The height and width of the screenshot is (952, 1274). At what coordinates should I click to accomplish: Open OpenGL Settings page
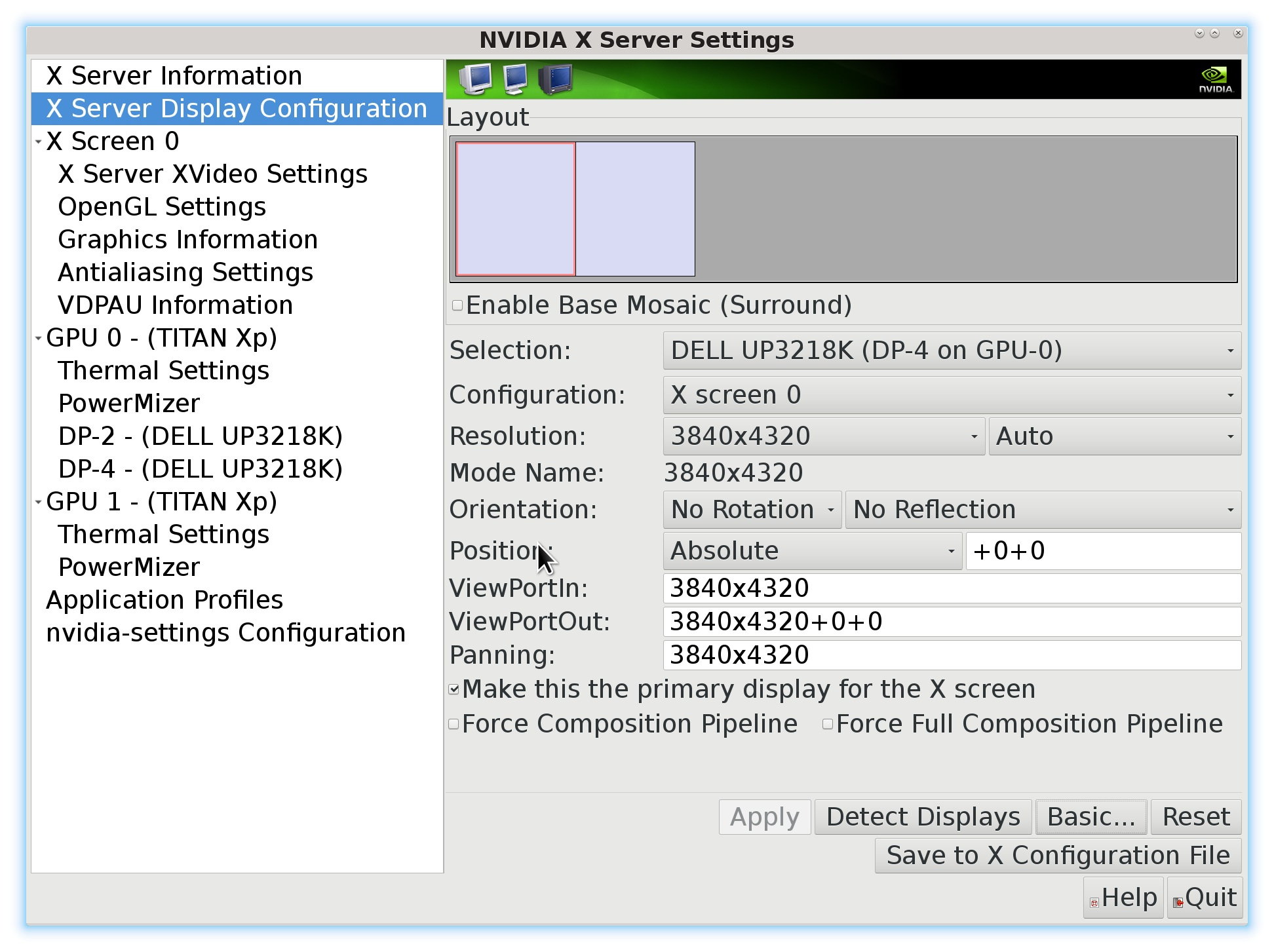click(x=237, y=207)
